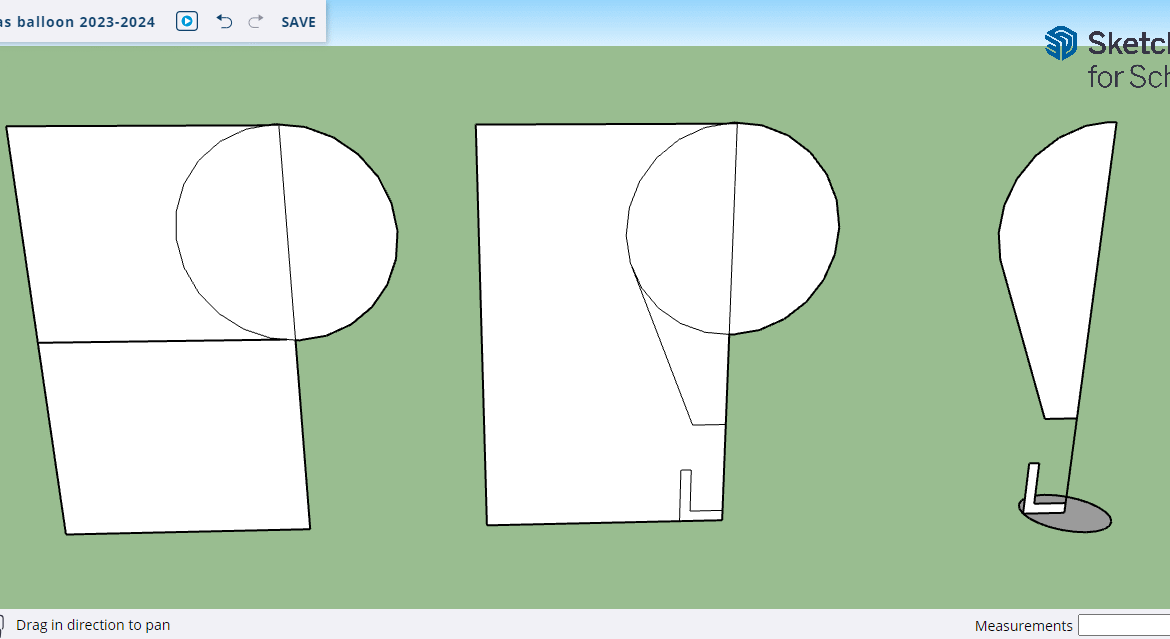1170x639 pixels.
Task: Undo the last action
Action: (x=224, y=21)
